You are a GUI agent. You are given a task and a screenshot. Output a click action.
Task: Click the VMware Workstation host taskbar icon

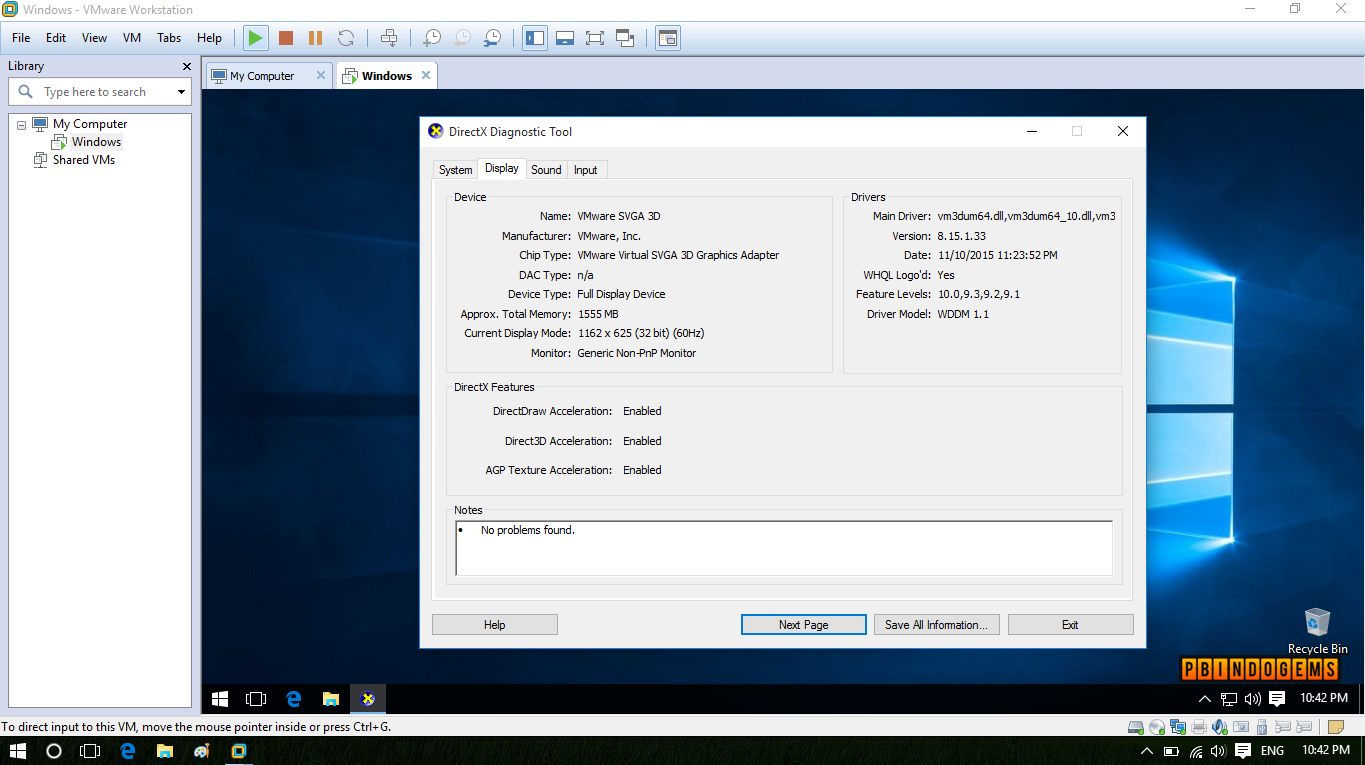pos(238,751)
